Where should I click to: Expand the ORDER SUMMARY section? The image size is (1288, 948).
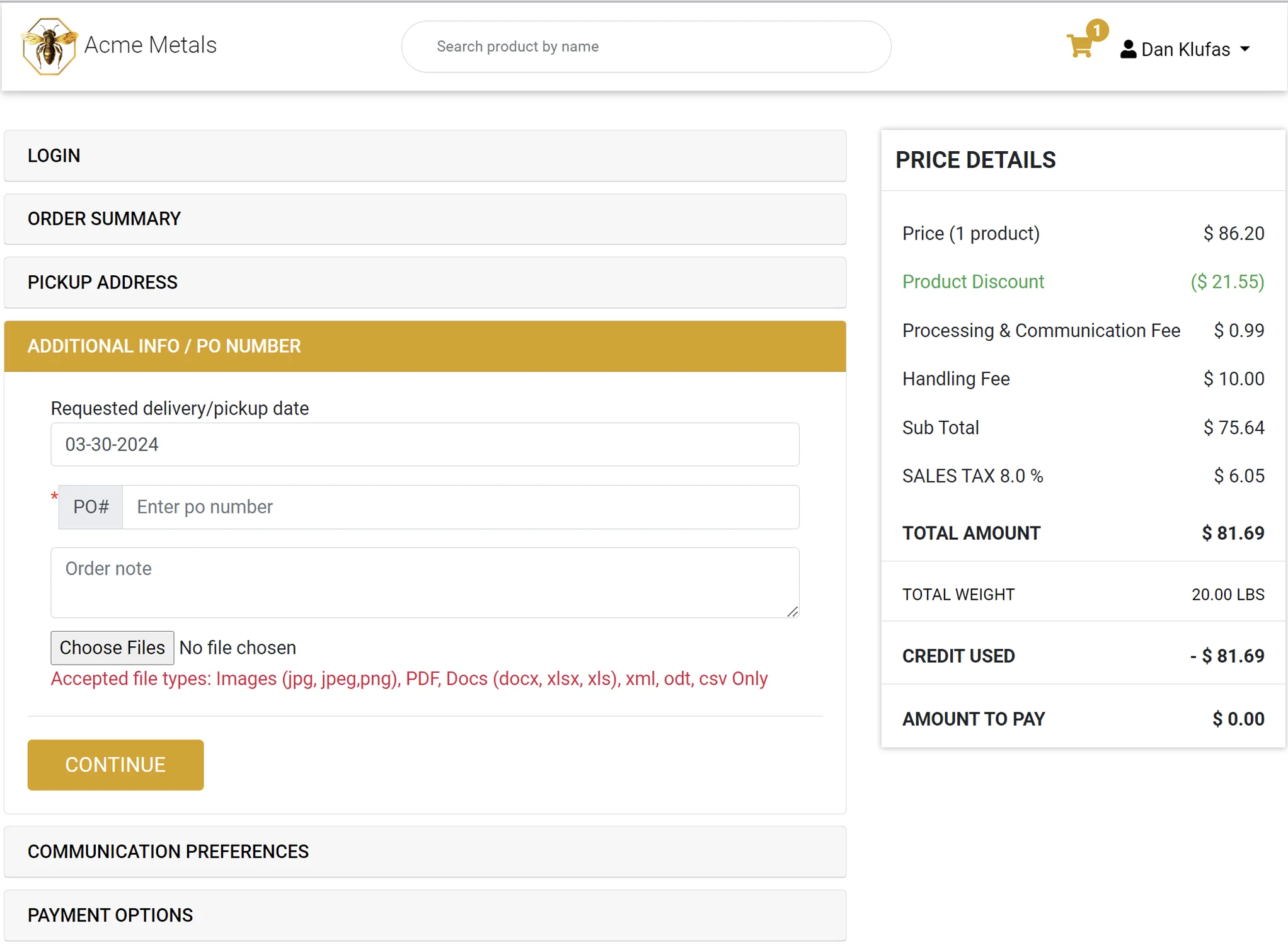[x=425, y=219]
